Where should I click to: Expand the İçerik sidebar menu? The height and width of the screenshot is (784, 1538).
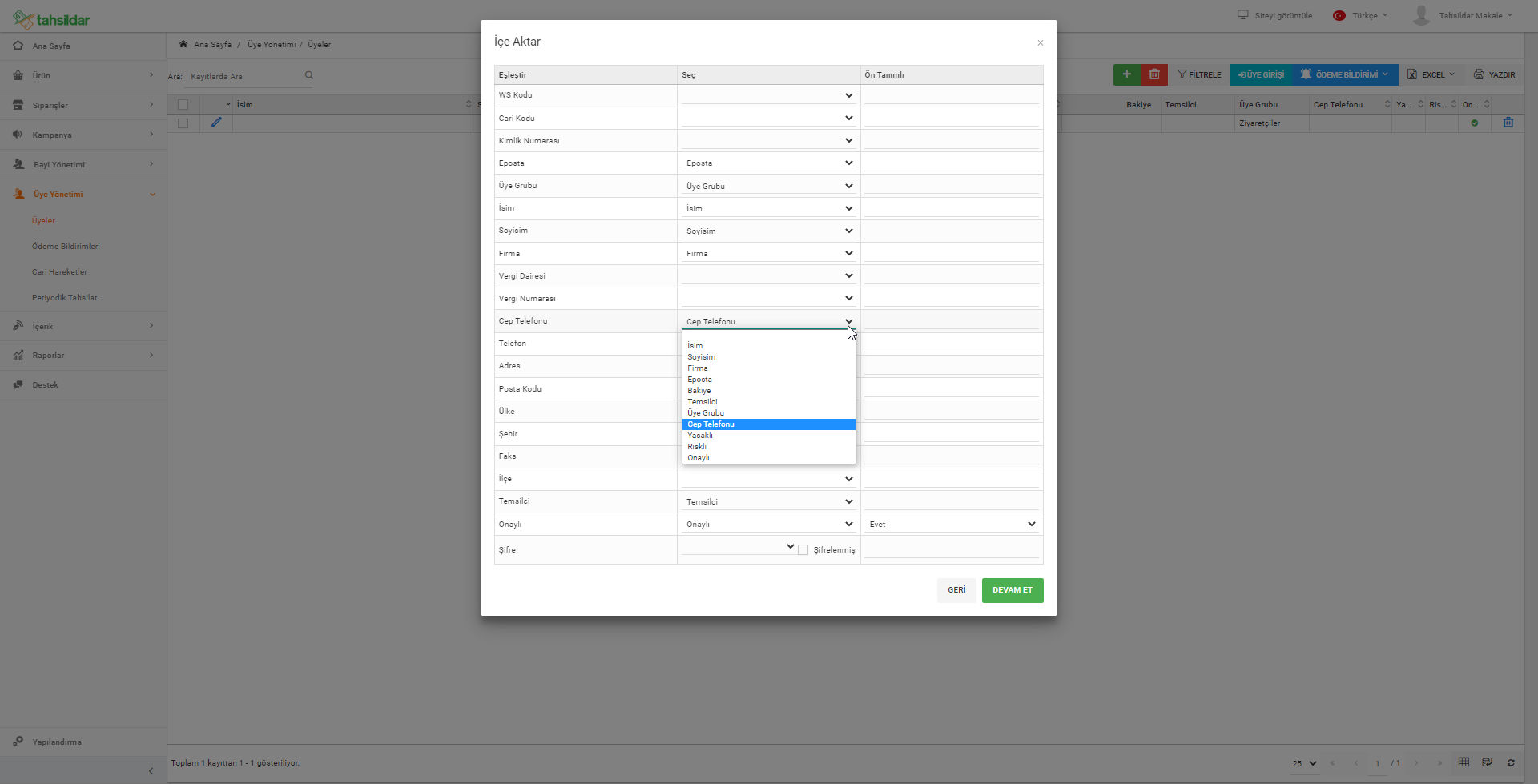click(x=83, y=326)
